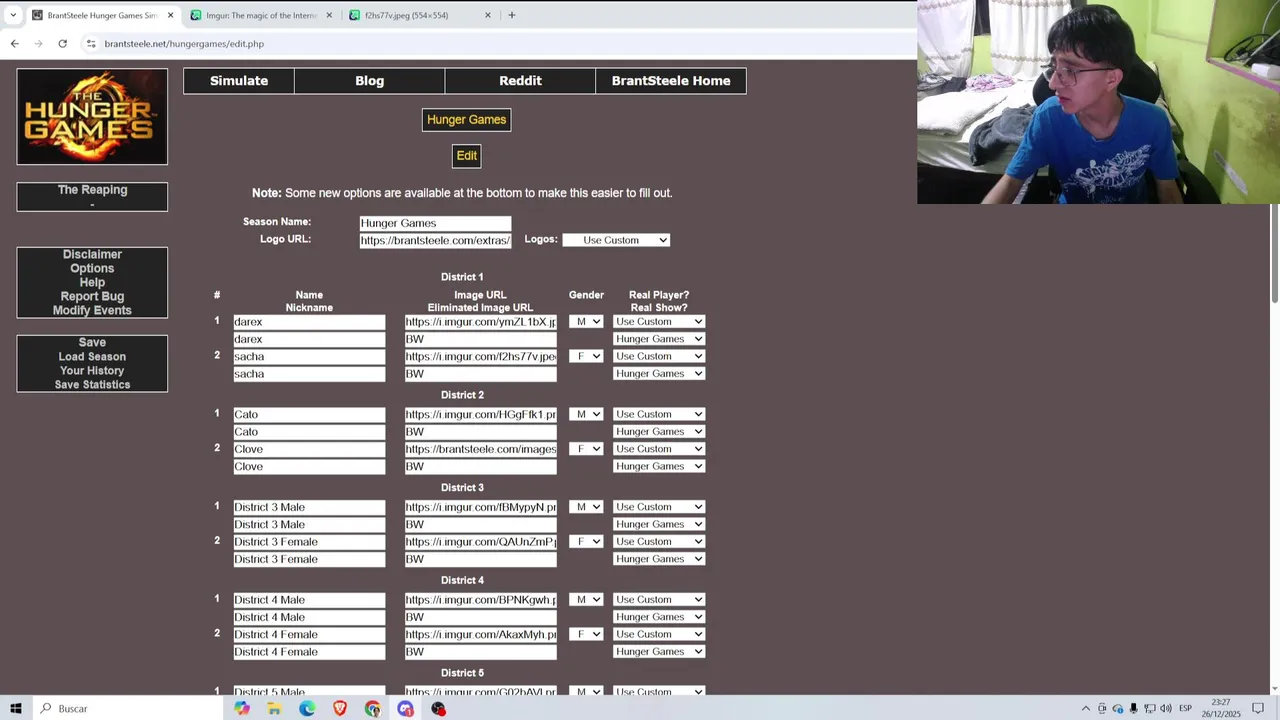The height and width of the screenshot is (720, 1280).
Task: Click the Season Name input field
Action: pyautogui.click(x=435, y=223)
